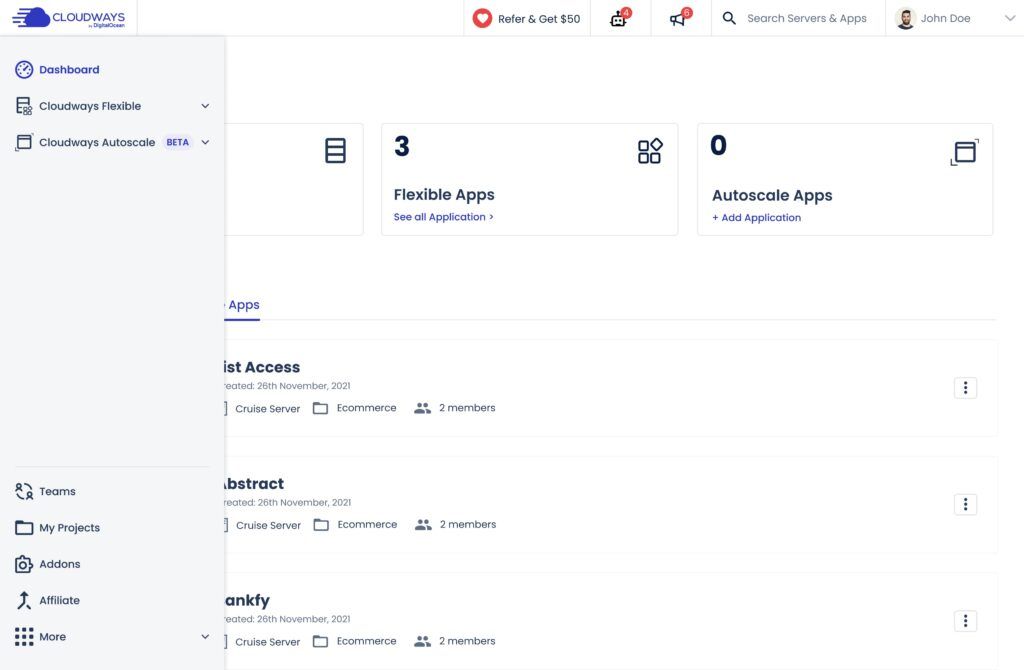
Task: Click 'Cruise Server' in 'ist Access' row
Action: [268, 409]
